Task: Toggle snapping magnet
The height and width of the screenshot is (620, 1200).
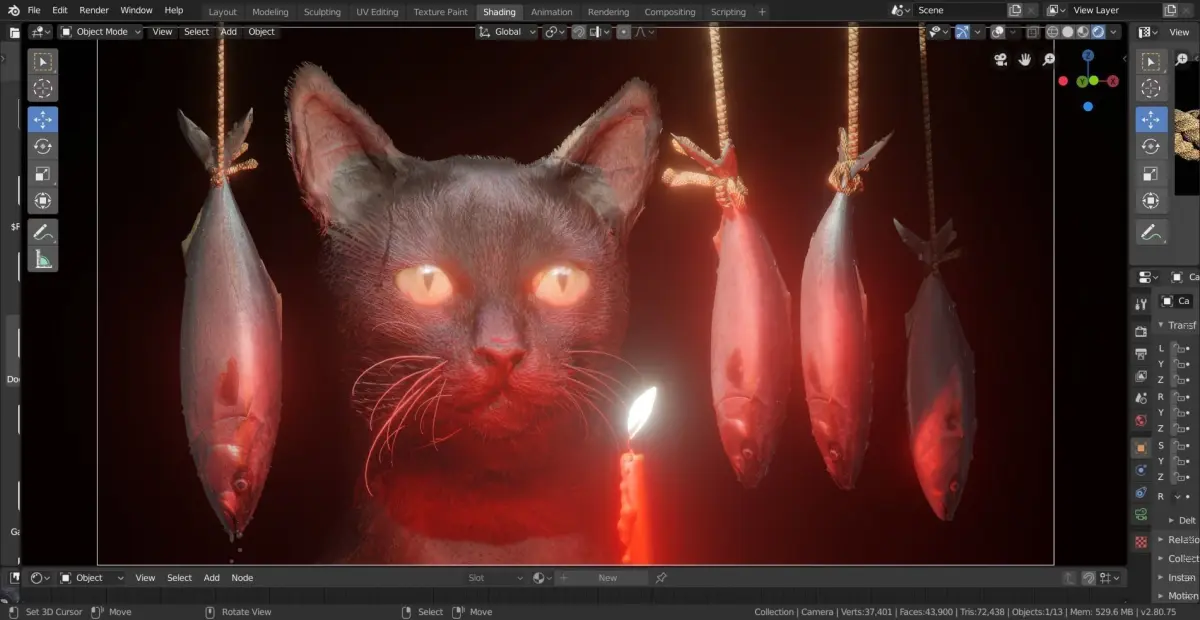Action: click(x=578, y=32)
